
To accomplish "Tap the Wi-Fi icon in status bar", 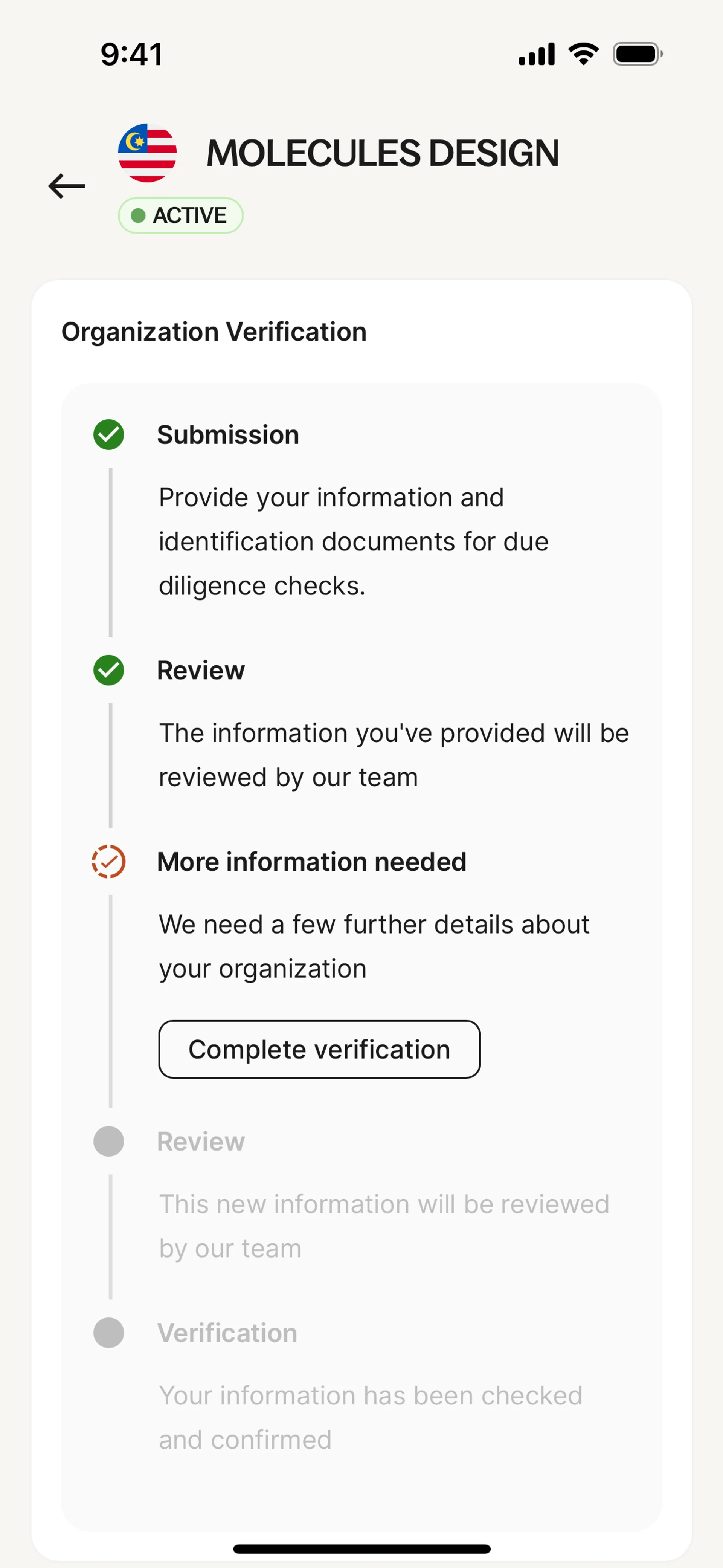I will click(x=583, y=54).
